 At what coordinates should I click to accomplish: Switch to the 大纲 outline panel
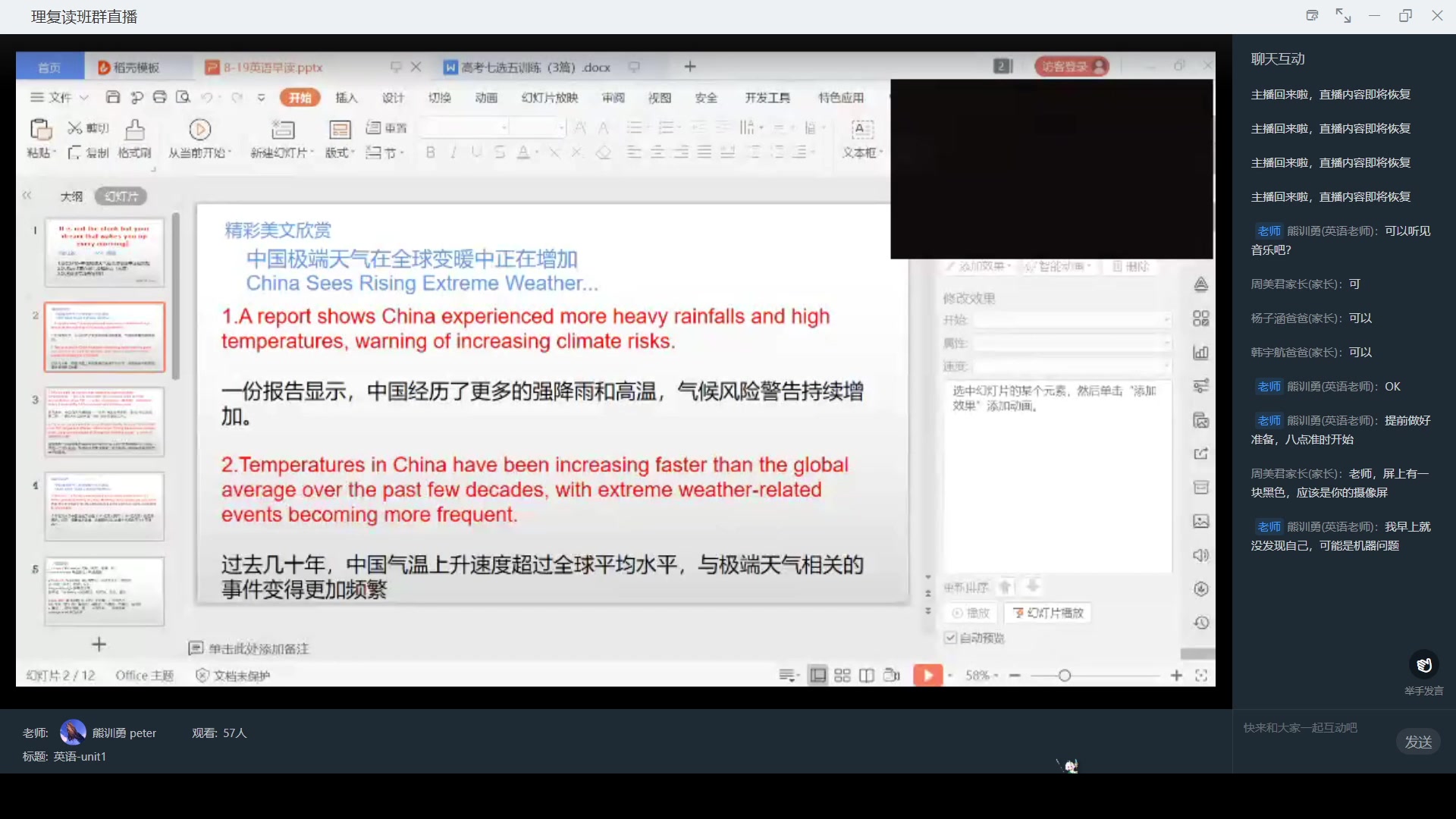click(x=71, y=196)
